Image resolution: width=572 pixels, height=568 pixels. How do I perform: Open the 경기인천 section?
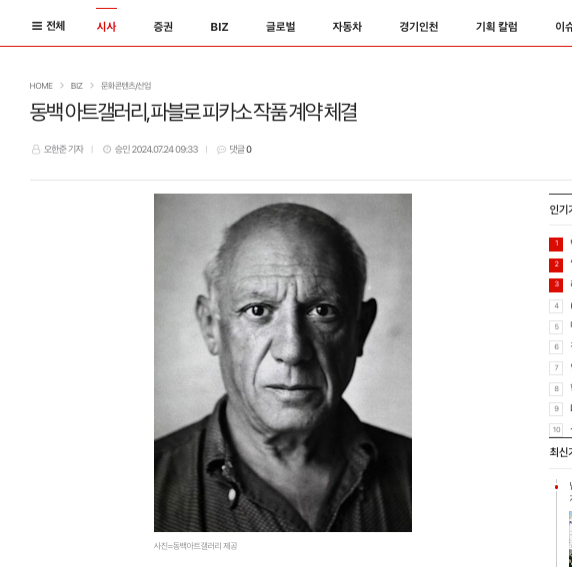click(418, 27)
